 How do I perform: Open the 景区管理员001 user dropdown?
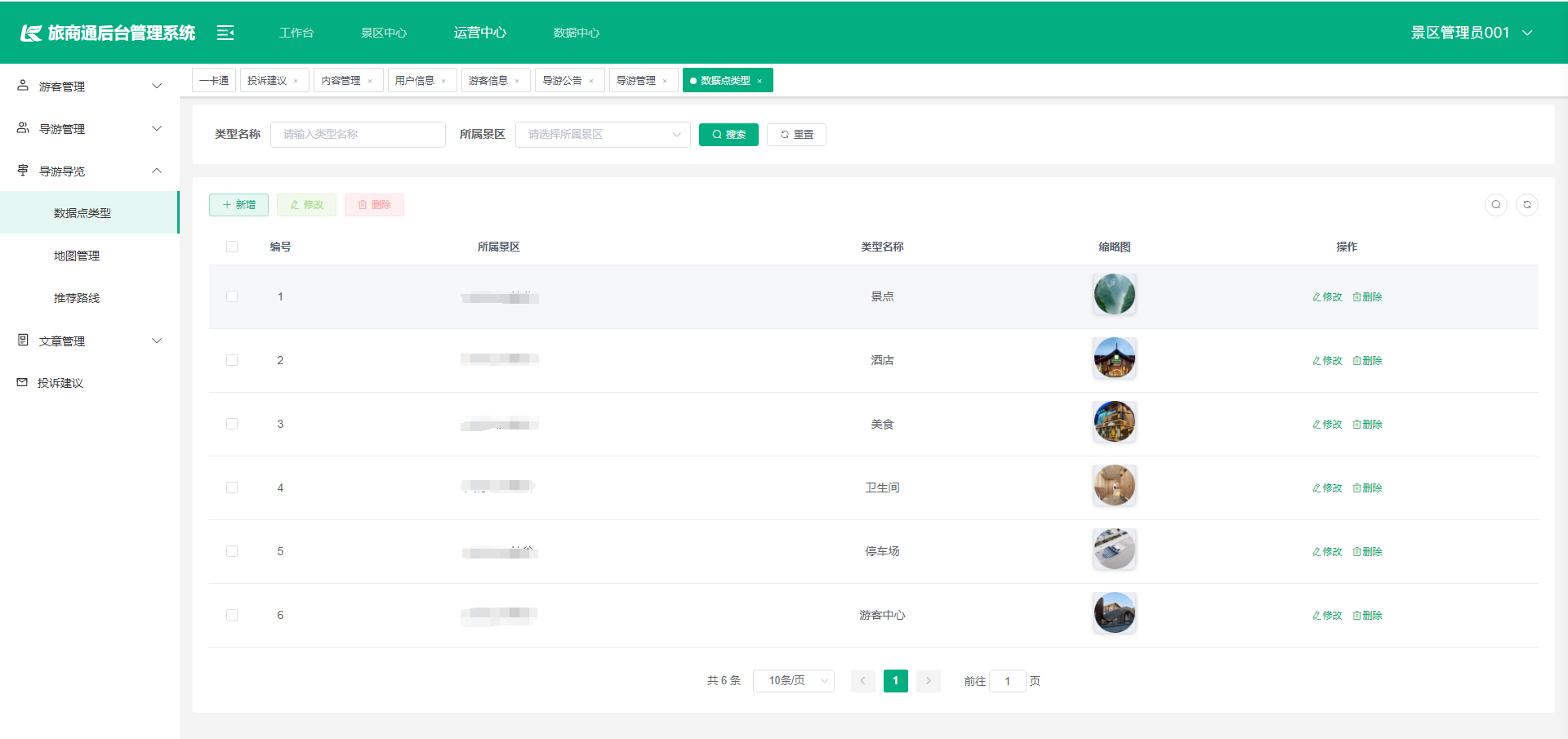(1472, 33)
